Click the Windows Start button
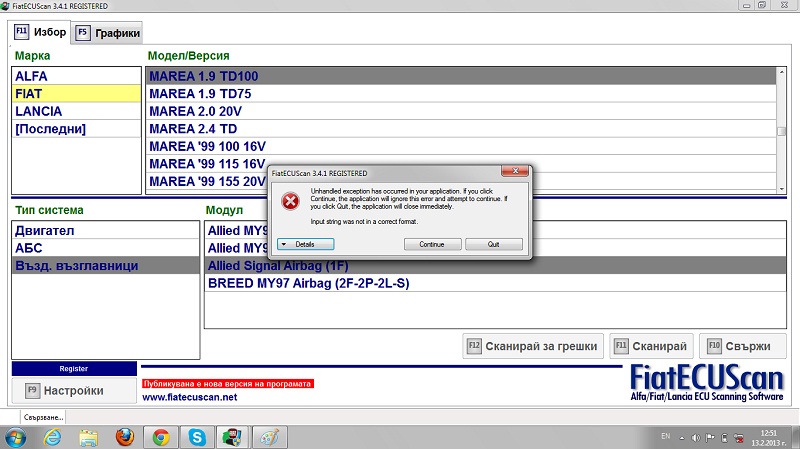 tap(17, 437)
